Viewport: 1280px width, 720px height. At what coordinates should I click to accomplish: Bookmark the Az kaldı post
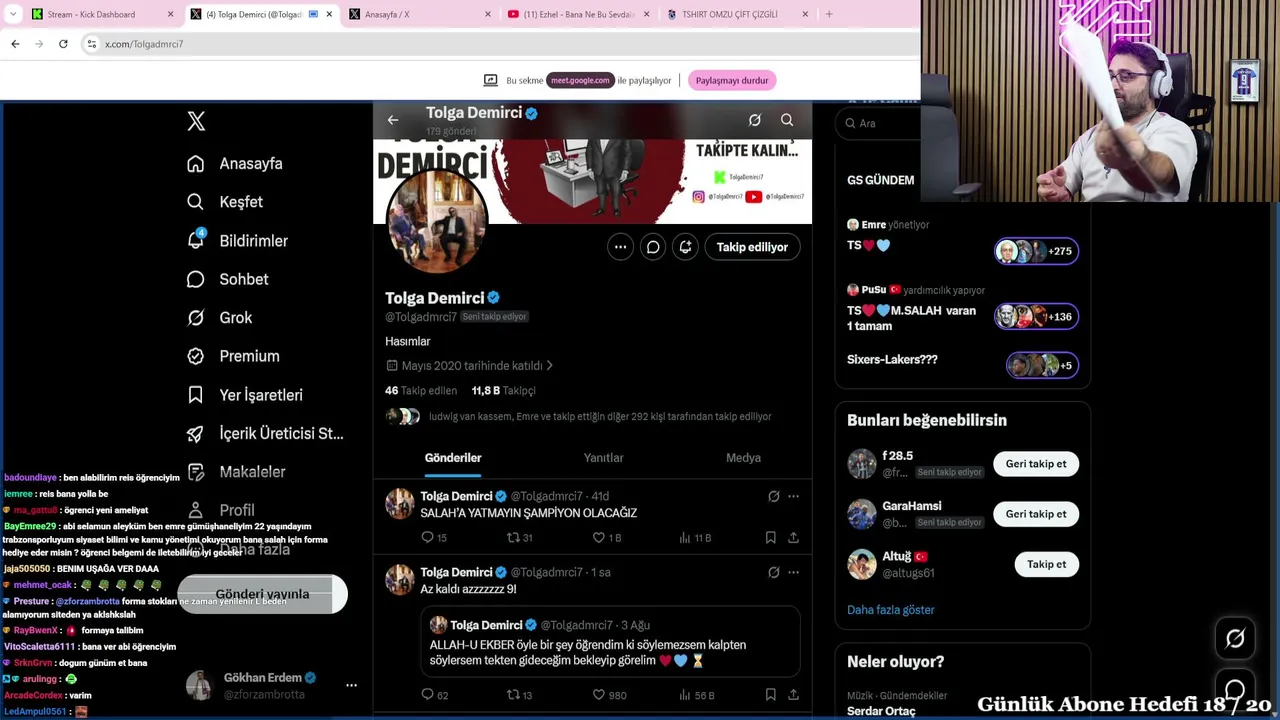(x=770, y=695)
